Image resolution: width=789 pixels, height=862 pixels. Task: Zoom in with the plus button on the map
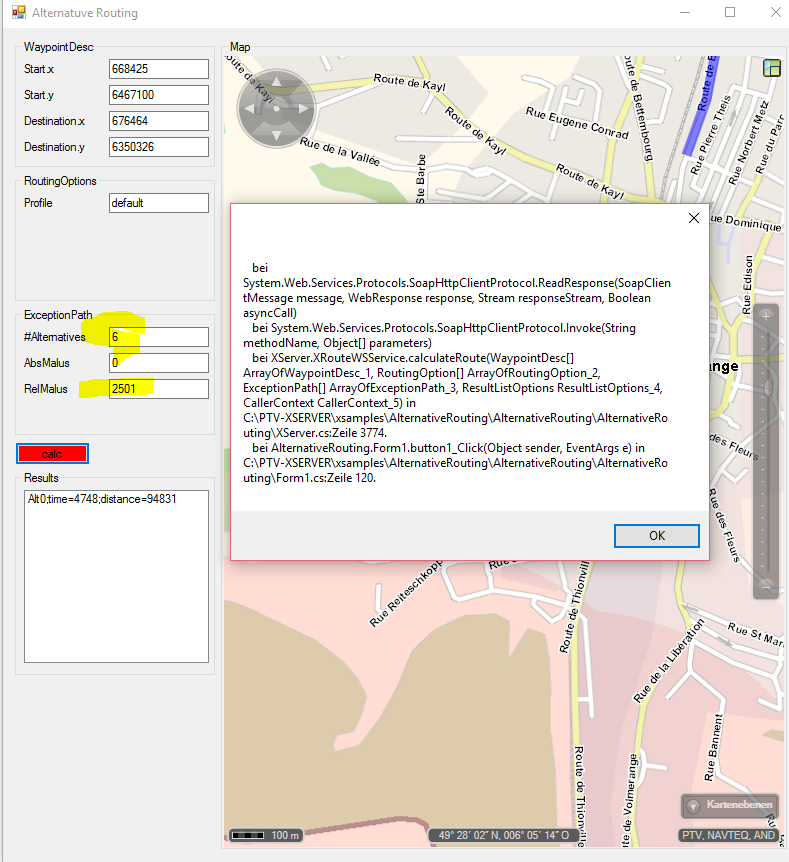click(766, 316)
